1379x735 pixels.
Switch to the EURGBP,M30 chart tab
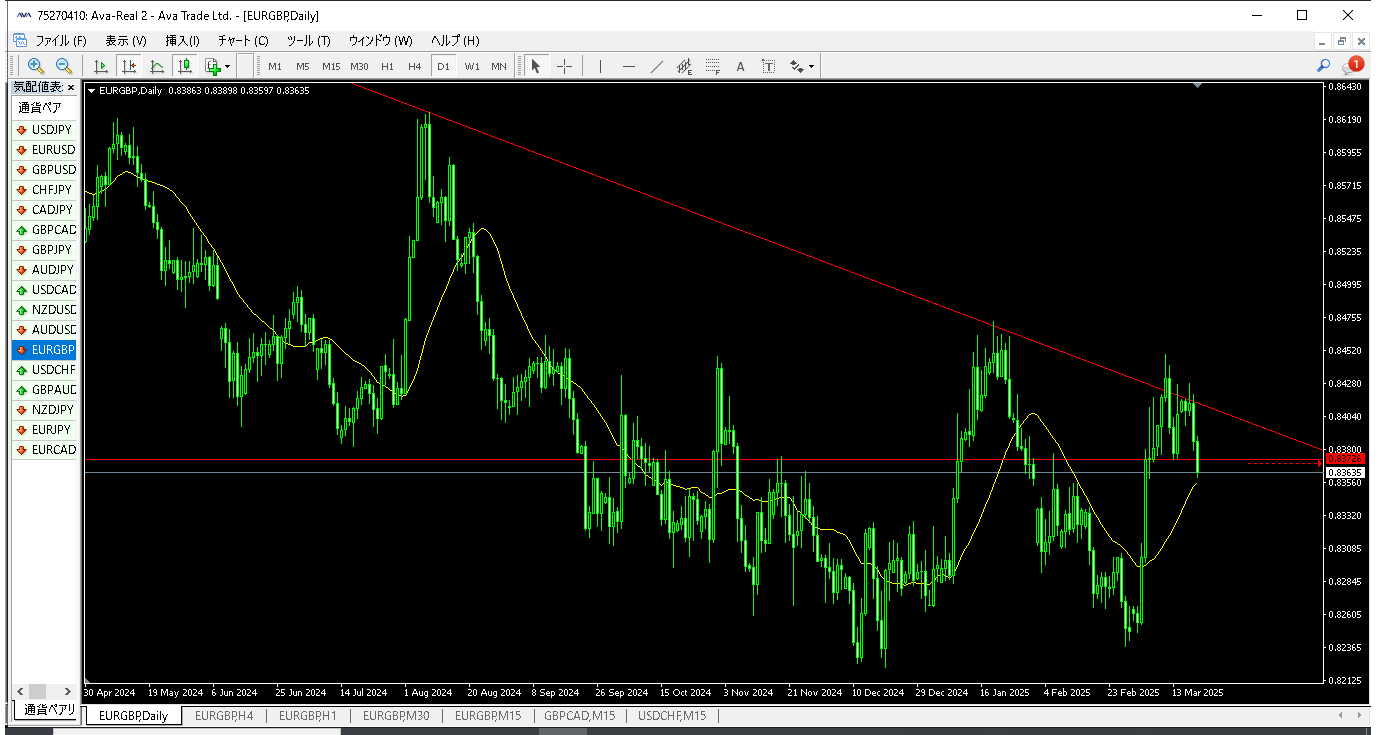pos(396,716)
